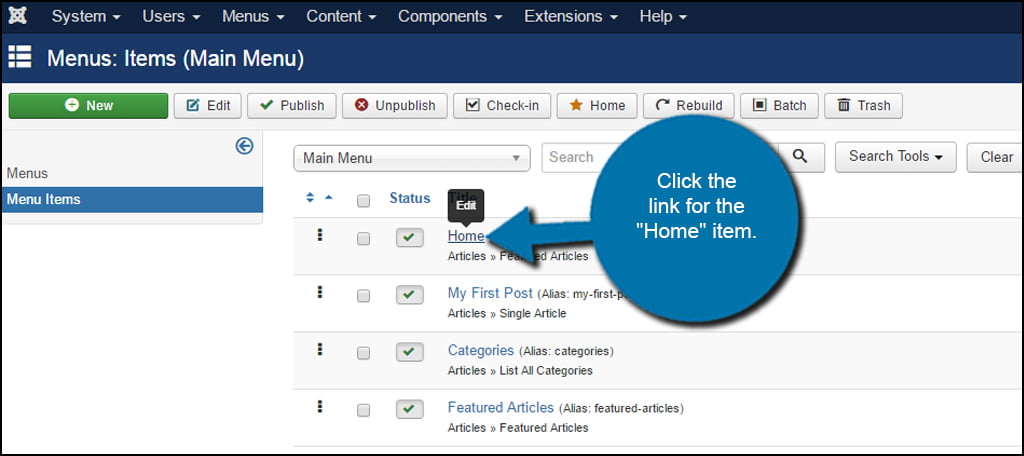Click 'Articles » List All Categories' text
This screenshot has width=1024, height=456.
(x=520, y=370)
